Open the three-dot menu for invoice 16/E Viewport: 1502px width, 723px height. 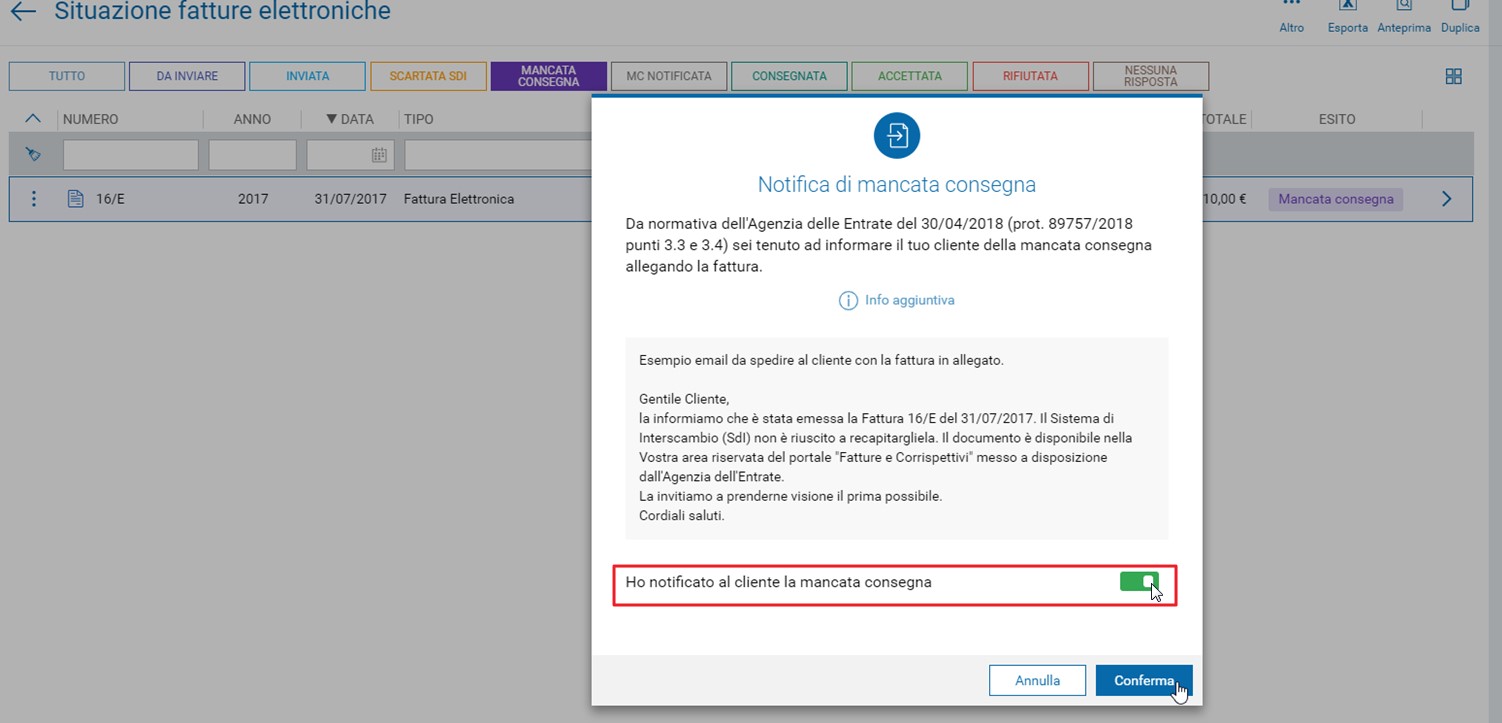tap(34, 199)
